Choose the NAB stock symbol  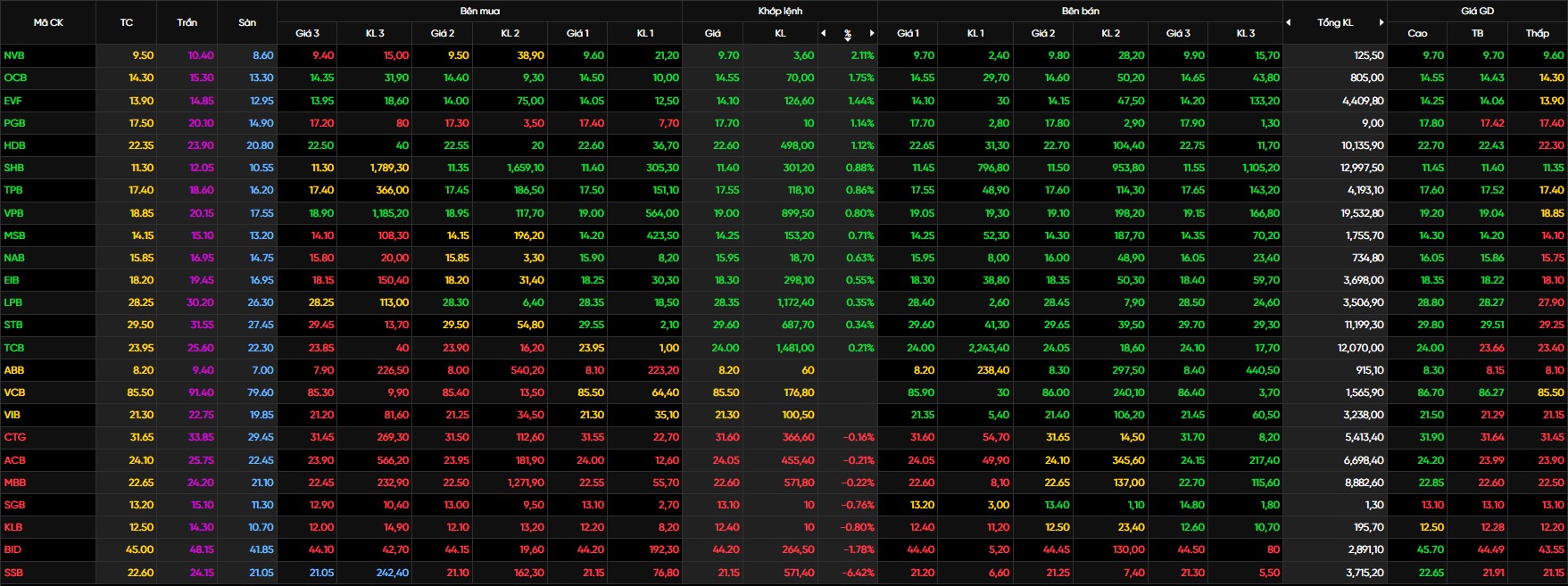pyautogui.click(x=14, y=258)
